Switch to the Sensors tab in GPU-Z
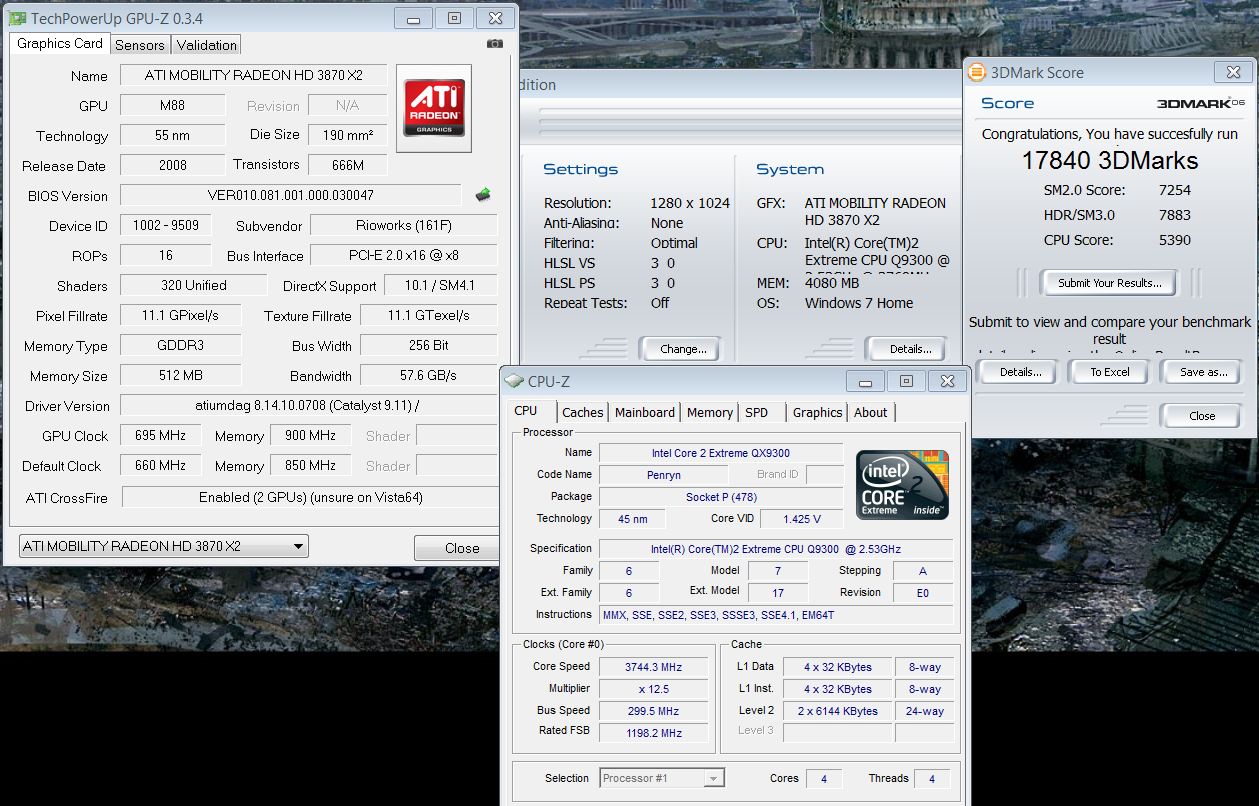Viewport: 1259px width, 806px height. tap(139, 45)
